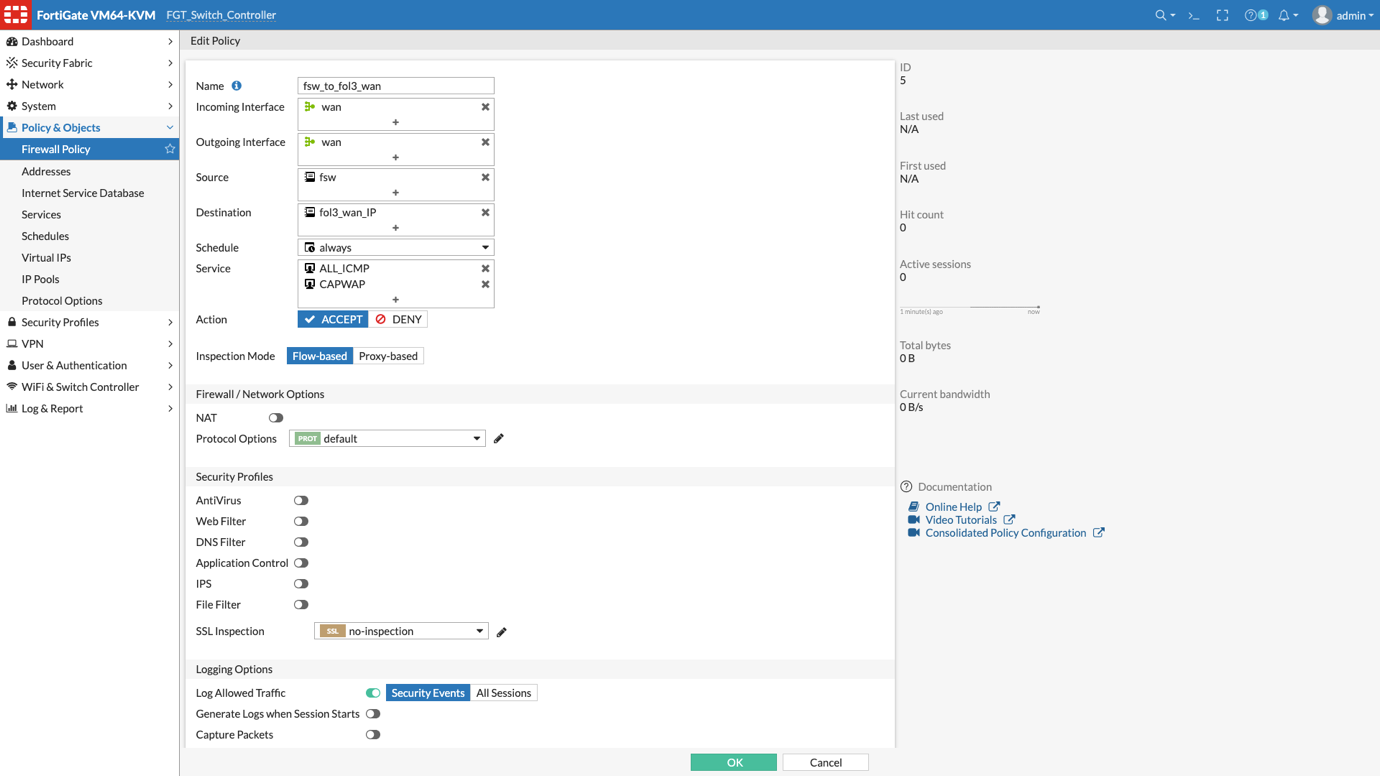Click OK to save the policy

point(733,762)
